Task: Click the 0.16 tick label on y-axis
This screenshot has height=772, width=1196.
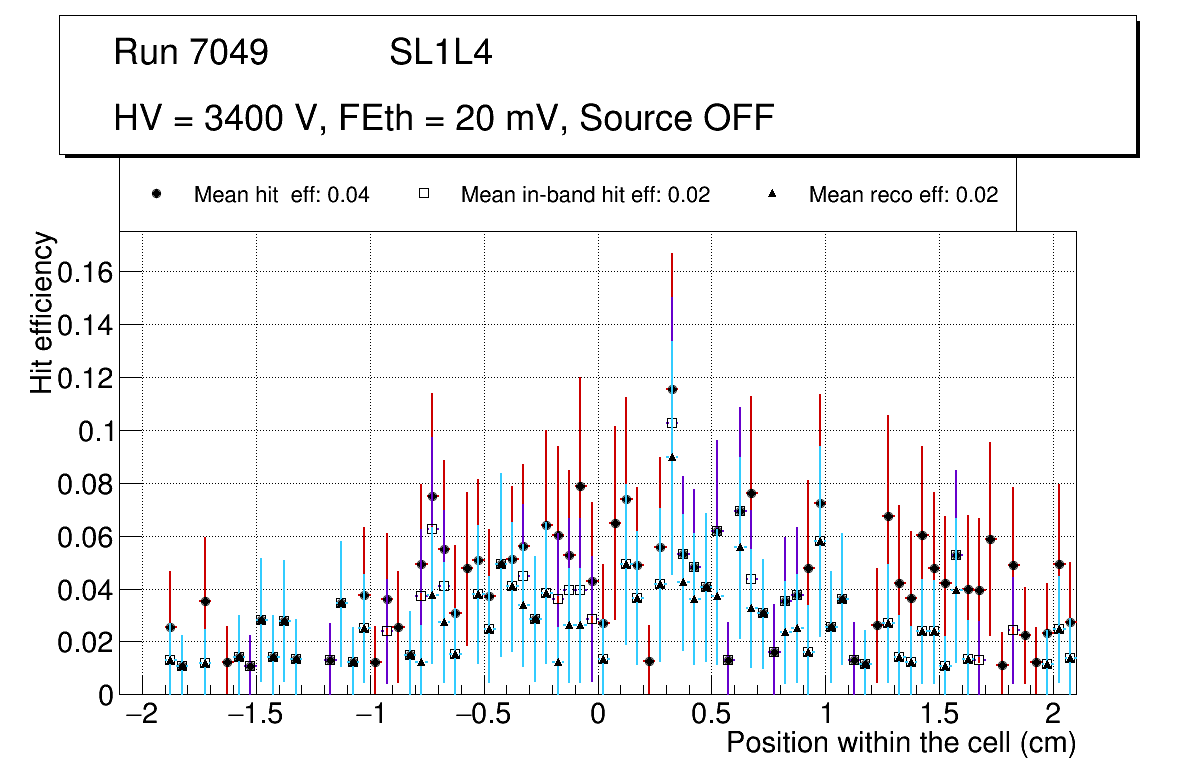Action: 85,271
